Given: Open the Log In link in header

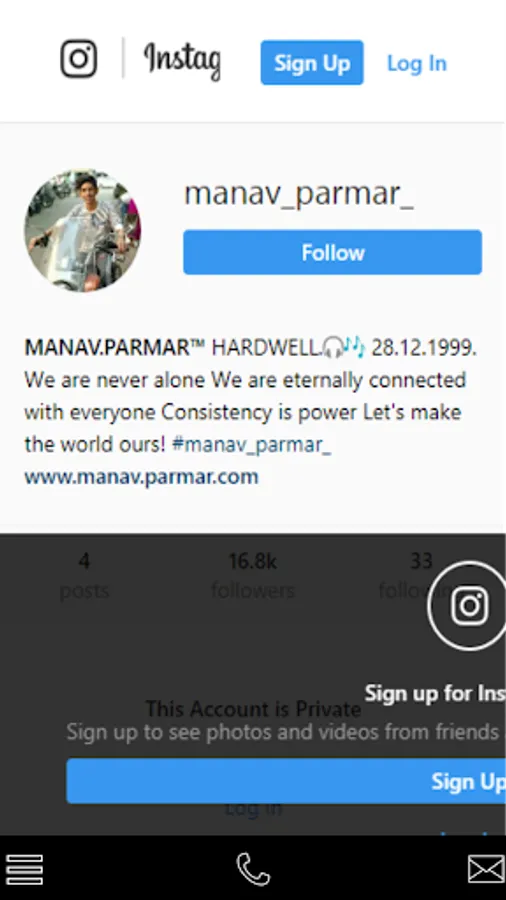Looking at the screenshot, I should (x=417, y=63).
